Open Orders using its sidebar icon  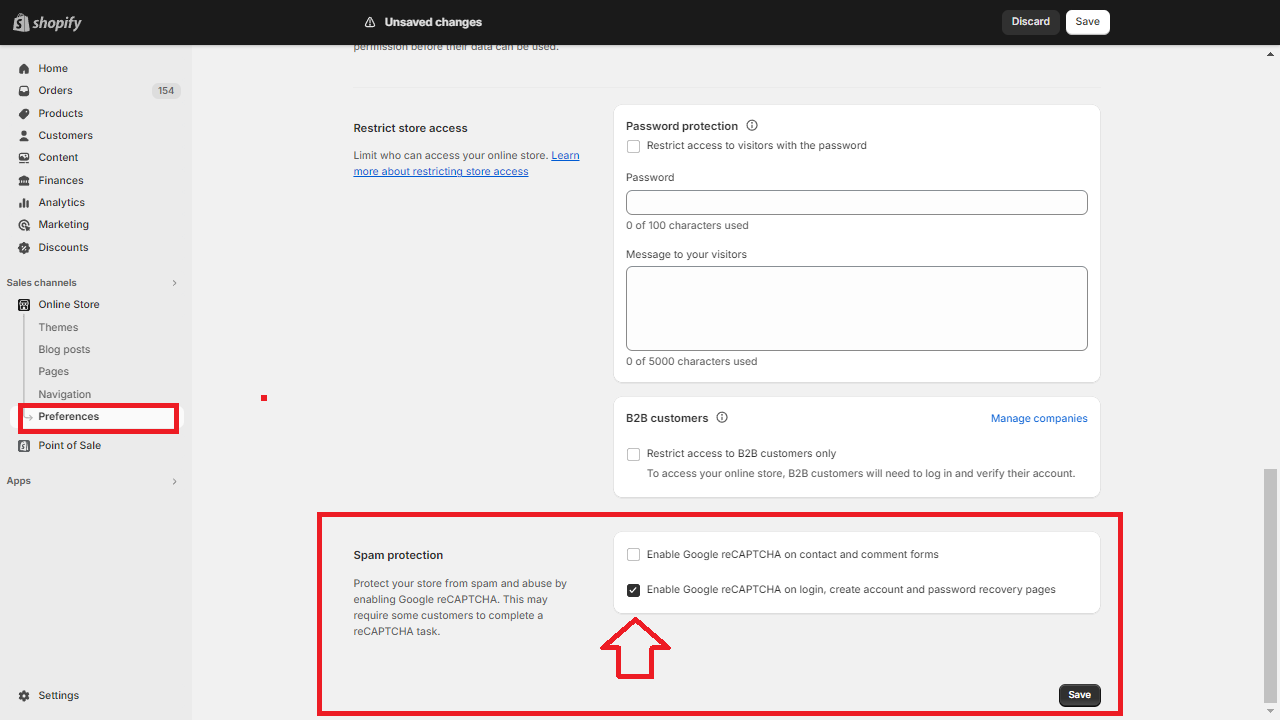click(x=24, y=90)
